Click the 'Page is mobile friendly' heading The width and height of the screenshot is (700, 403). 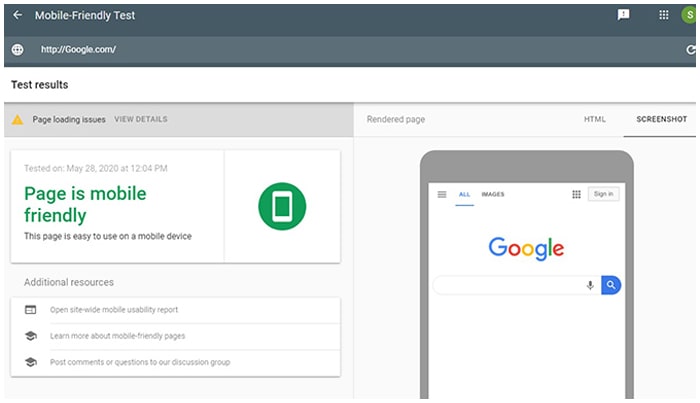85,204
